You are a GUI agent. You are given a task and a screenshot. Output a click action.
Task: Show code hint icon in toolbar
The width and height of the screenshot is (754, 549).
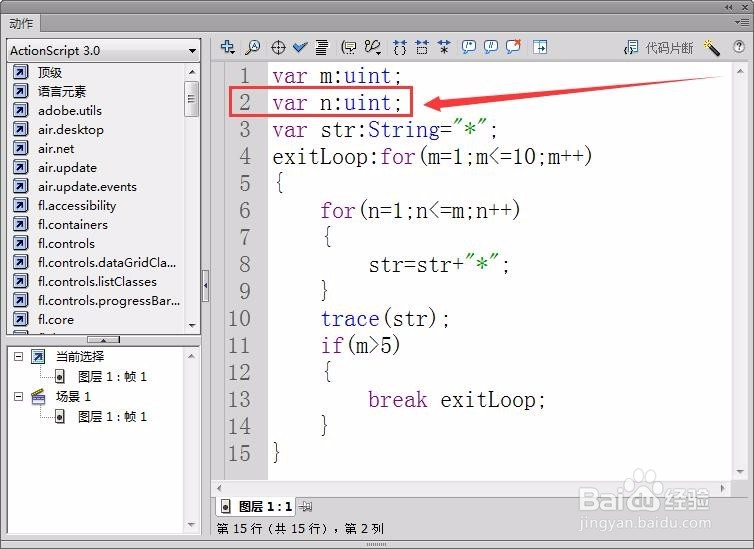(349, 47)
